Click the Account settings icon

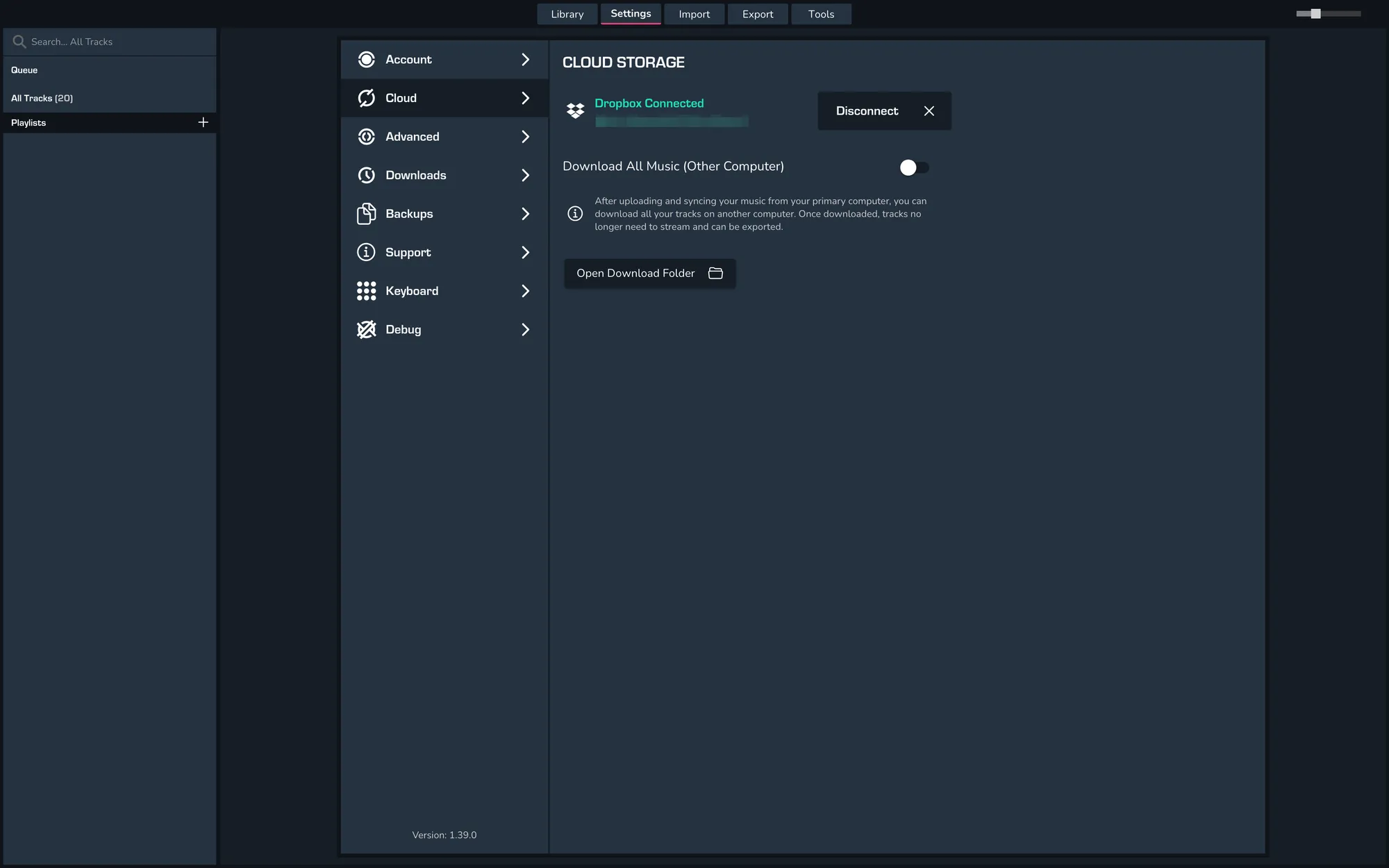(x=366, y=60)
